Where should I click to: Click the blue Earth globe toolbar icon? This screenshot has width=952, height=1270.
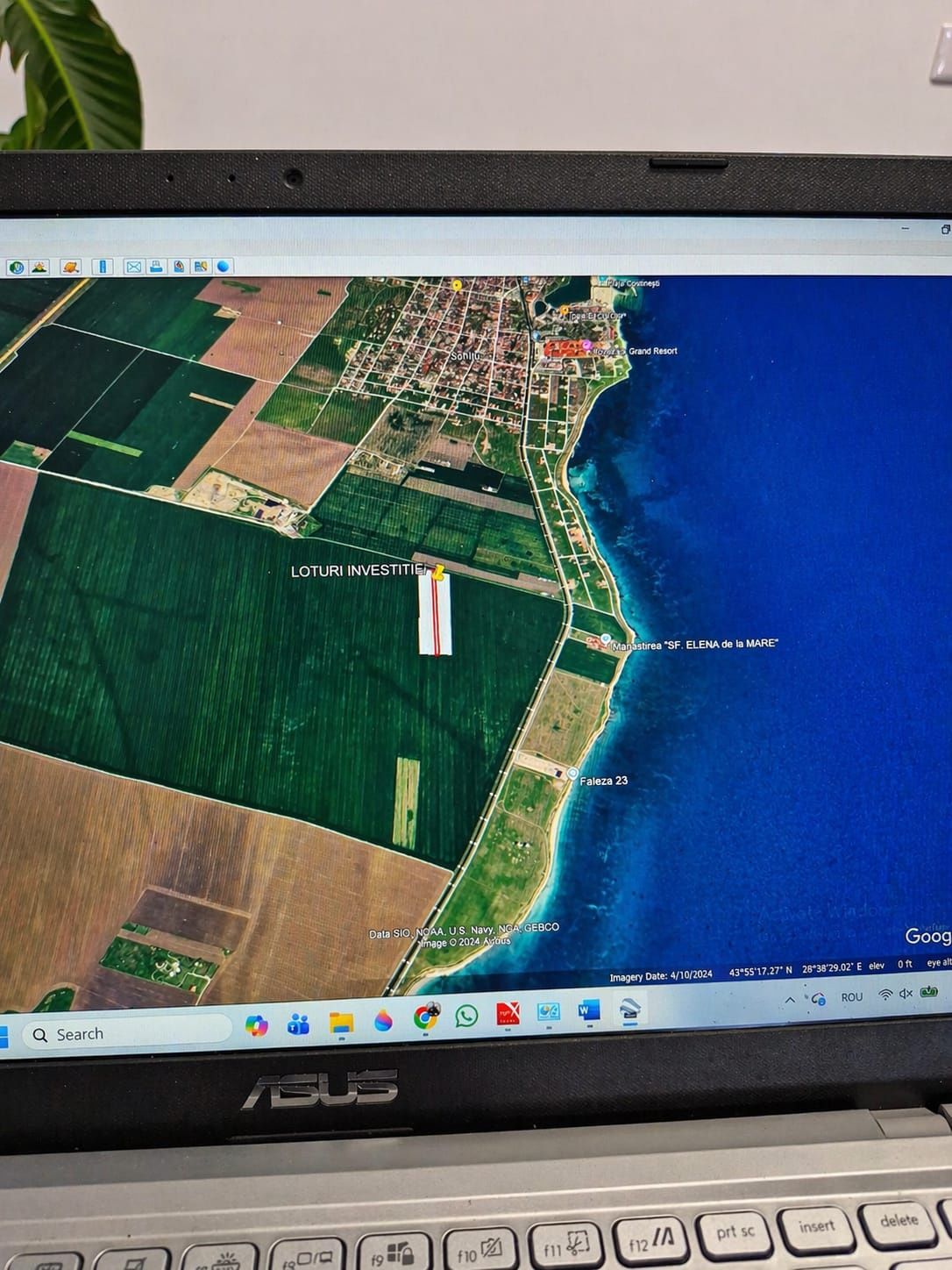tap(224, 267)
